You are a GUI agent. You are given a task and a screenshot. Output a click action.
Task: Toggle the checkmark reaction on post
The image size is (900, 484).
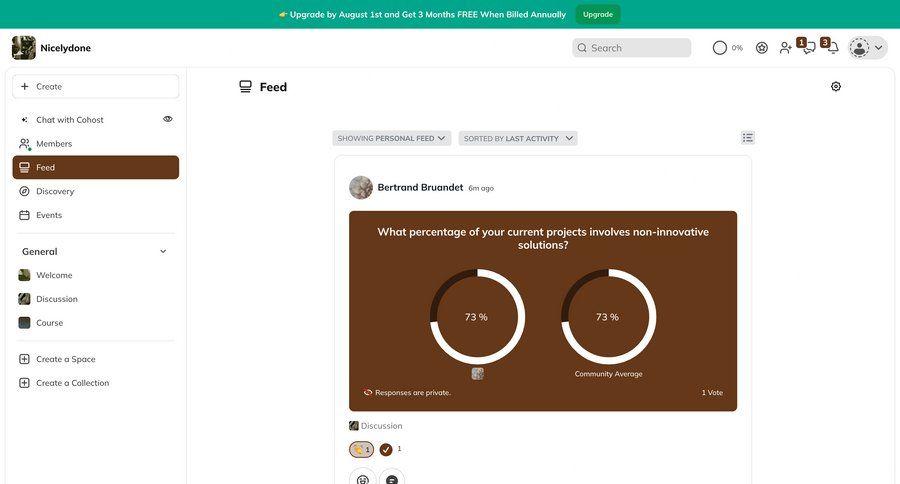[386, 450]
